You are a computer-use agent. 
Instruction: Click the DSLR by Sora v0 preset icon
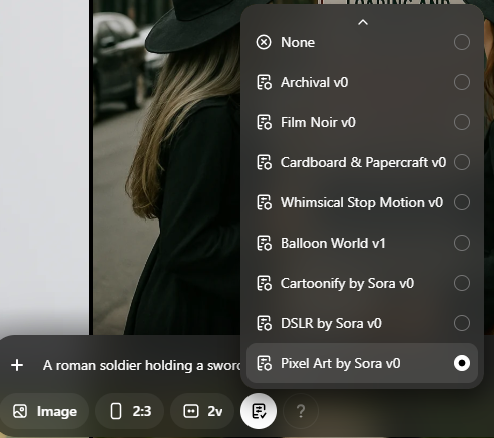coord(264,323)
